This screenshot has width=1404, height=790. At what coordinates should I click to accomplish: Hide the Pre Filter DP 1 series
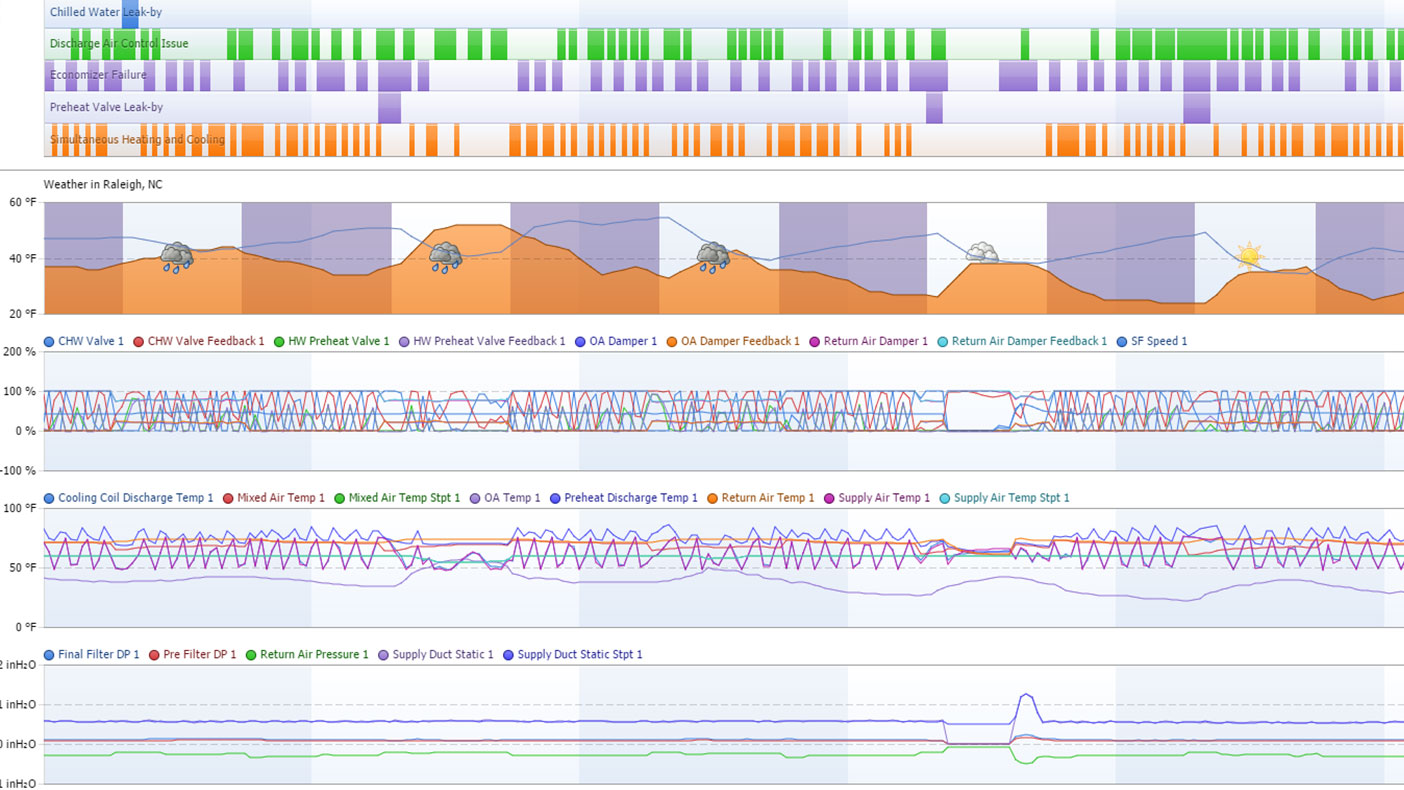coord(192,655)
